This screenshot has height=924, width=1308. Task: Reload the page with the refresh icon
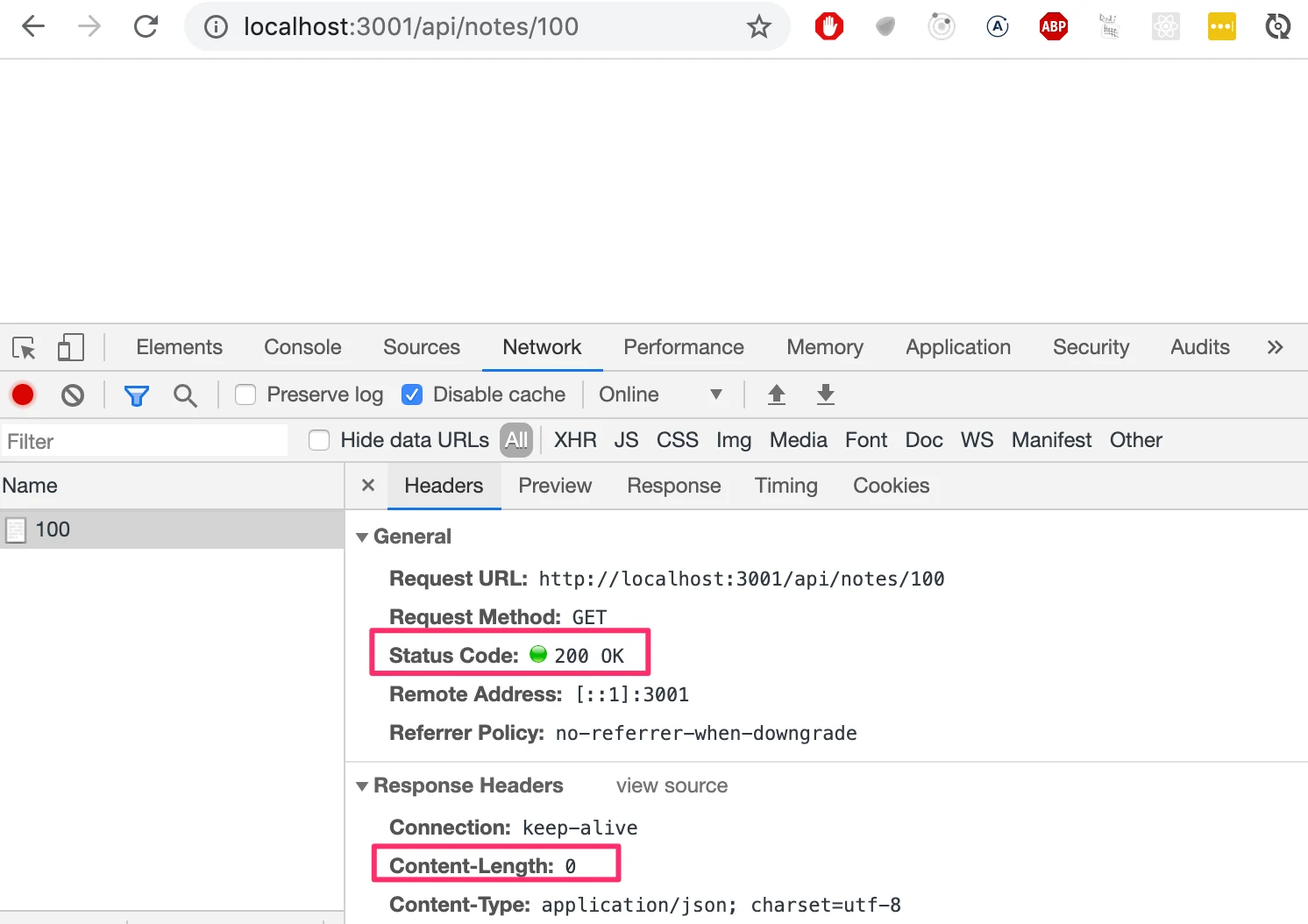146,26
